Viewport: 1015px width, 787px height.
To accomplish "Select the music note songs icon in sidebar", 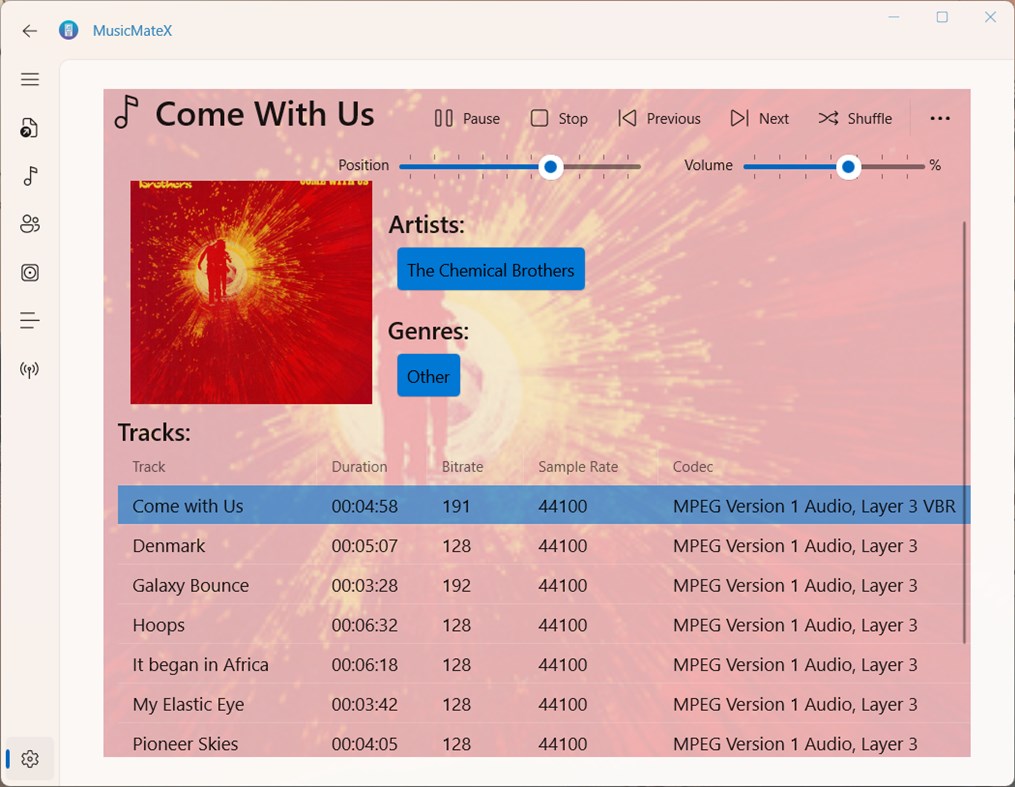I will point(29,176).
